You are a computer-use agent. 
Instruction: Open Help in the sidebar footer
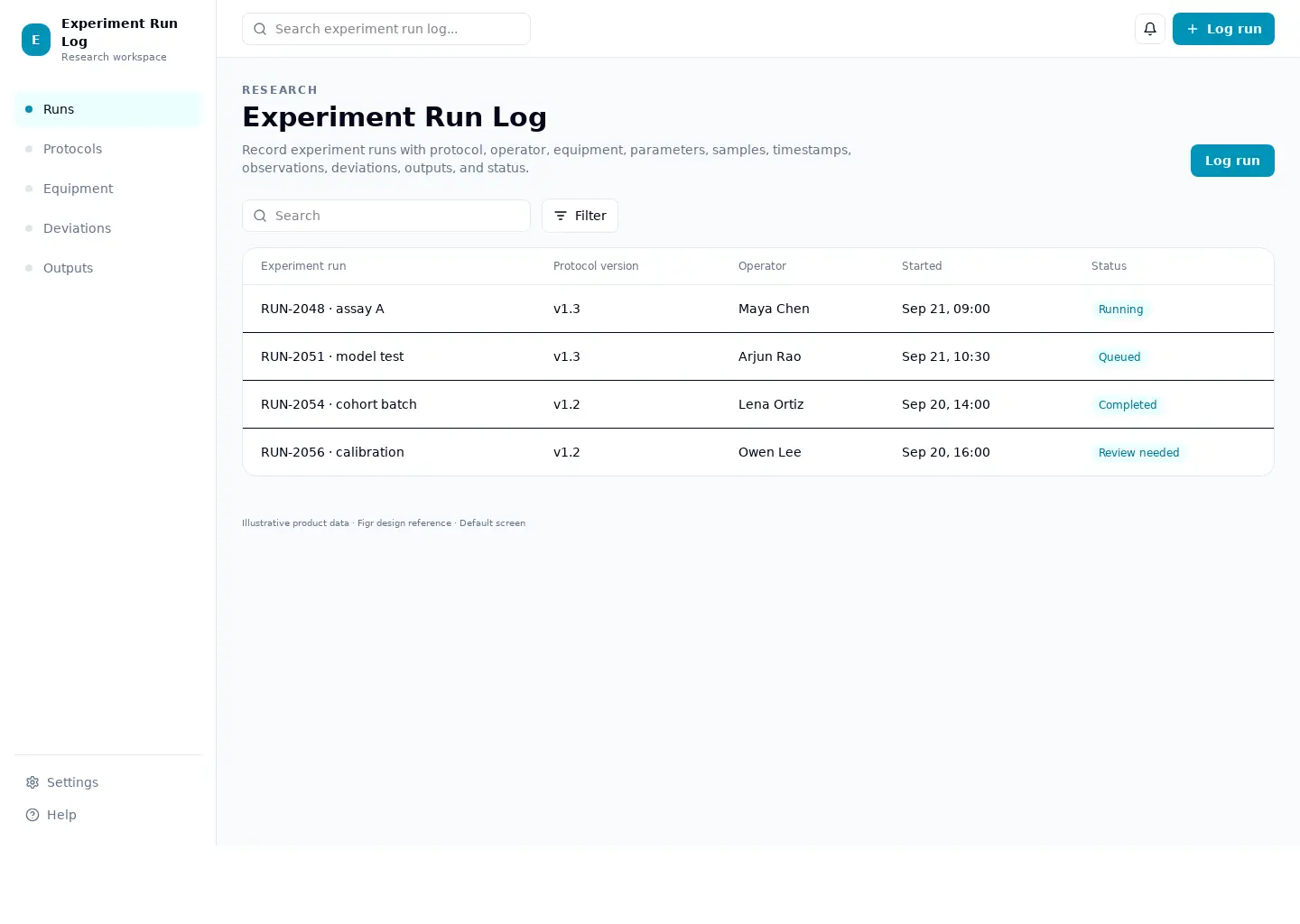108,815
